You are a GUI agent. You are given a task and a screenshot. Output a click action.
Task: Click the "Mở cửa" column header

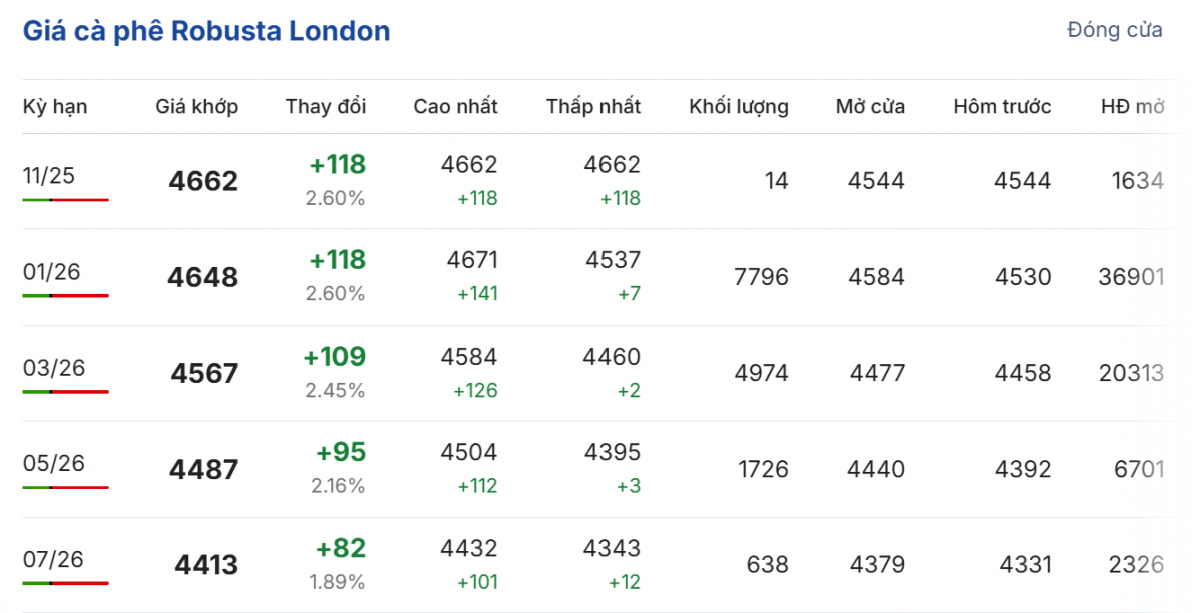pos(870,106)
